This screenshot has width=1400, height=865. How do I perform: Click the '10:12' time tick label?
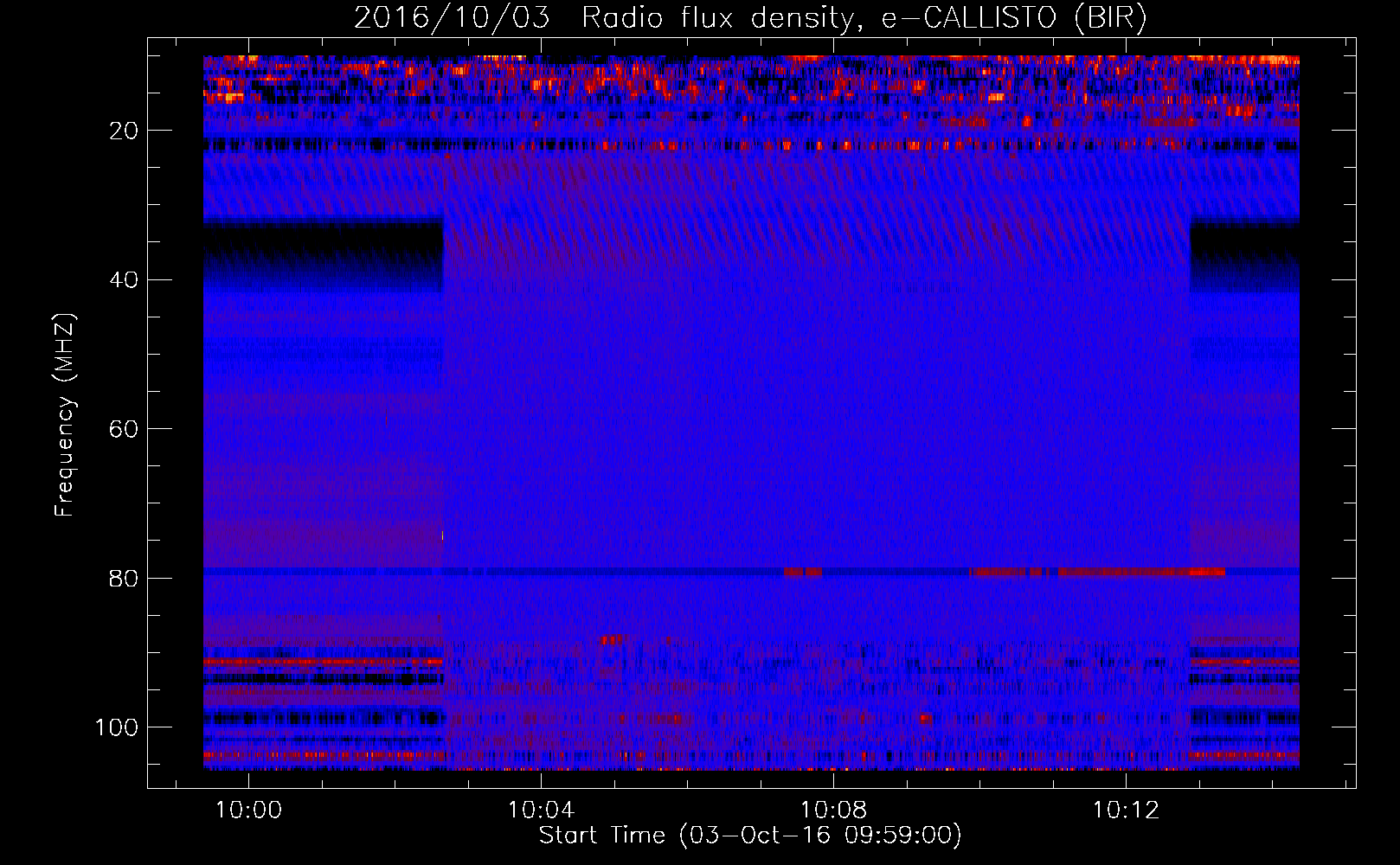[x=1125, y=811]
